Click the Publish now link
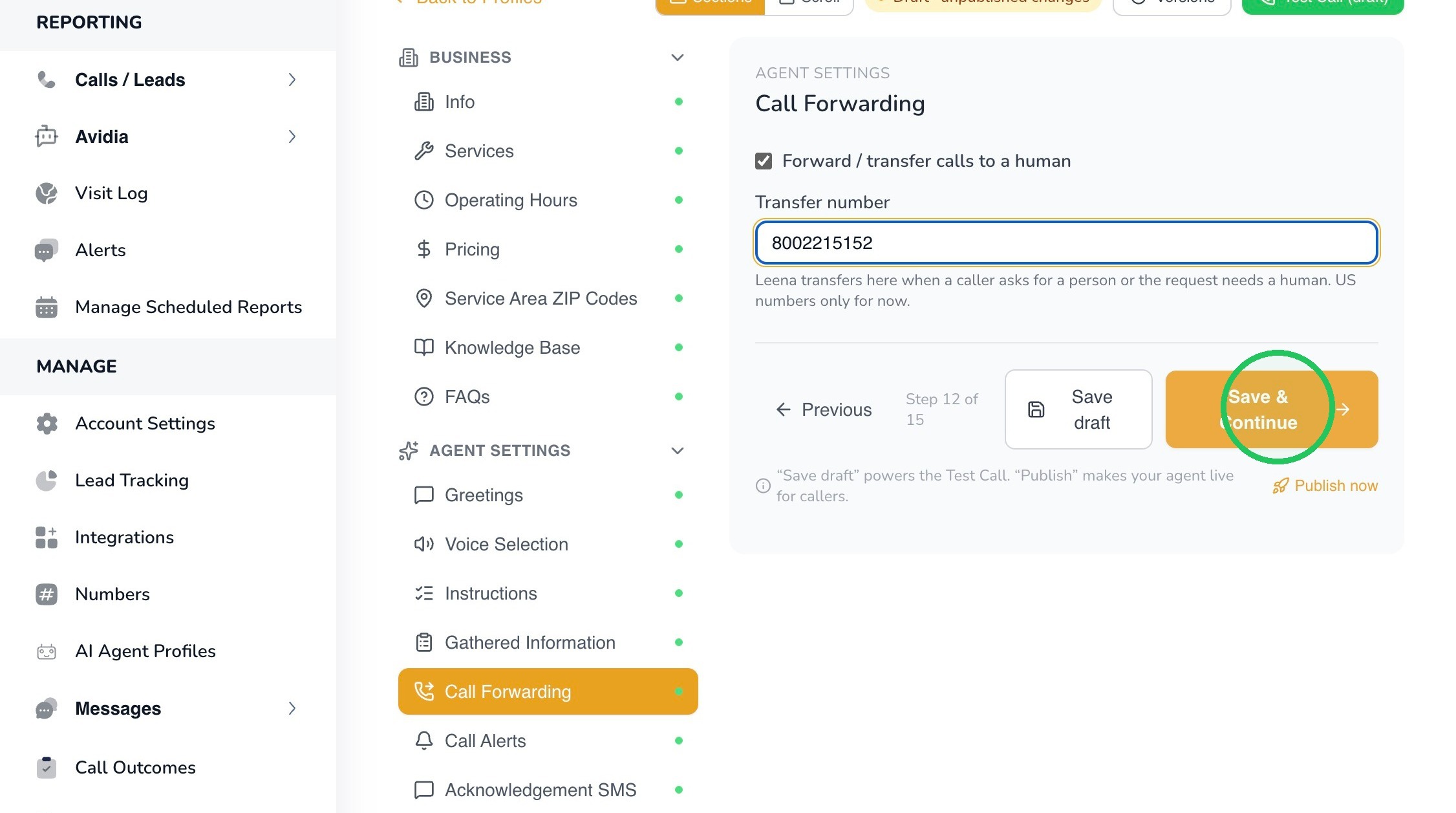1456x813 pixels. pos(1325,486)
